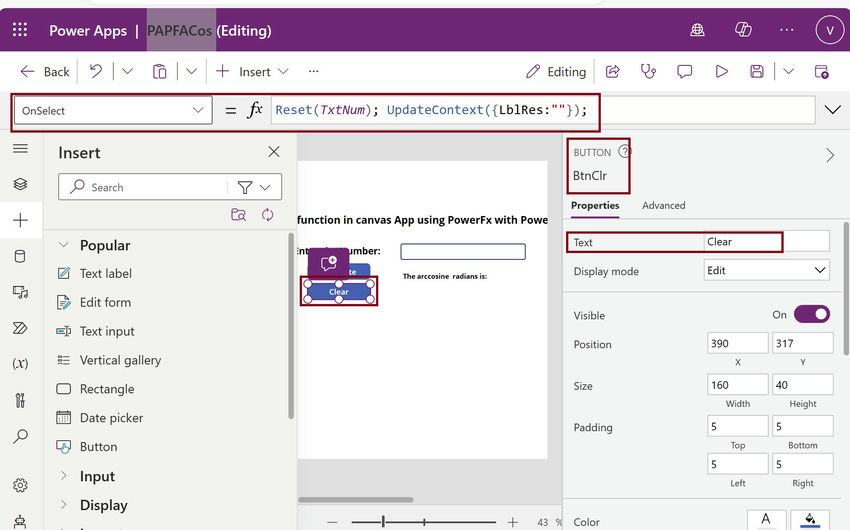Screen dimensions: 850x530
Task: Open the Insert menu in toolbar
Action: click(x=252, y=72)
